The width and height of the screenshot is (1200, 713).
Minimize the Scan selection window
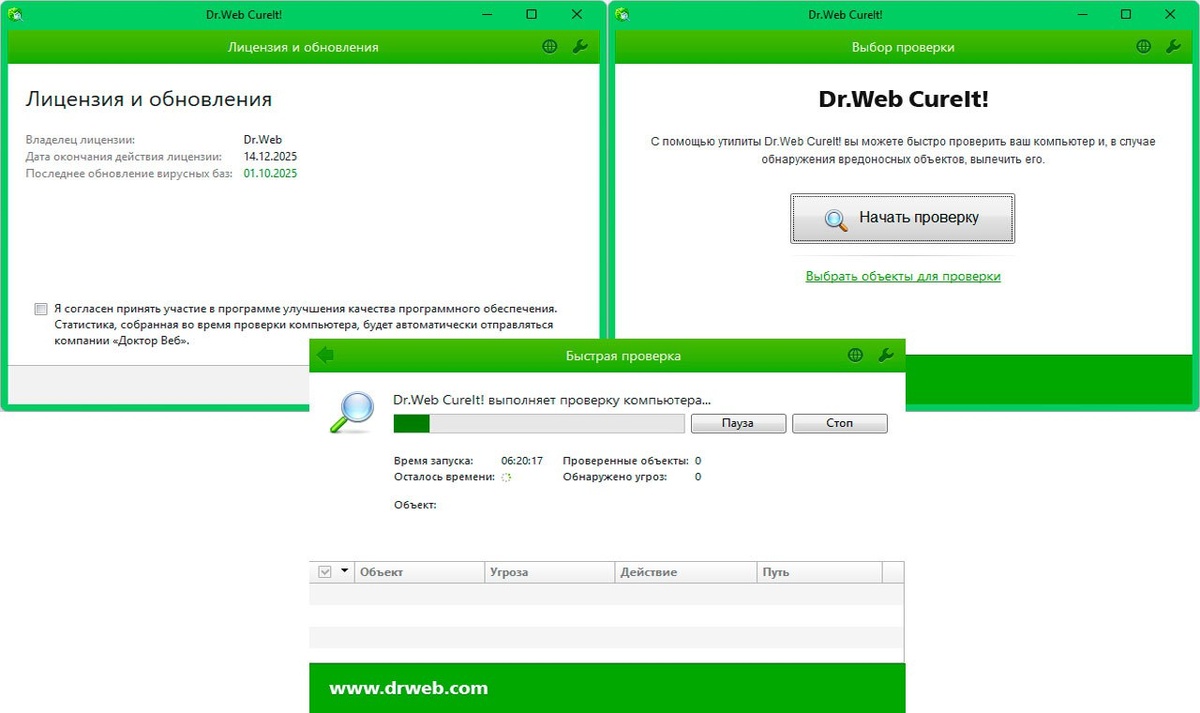(1081, 14)
